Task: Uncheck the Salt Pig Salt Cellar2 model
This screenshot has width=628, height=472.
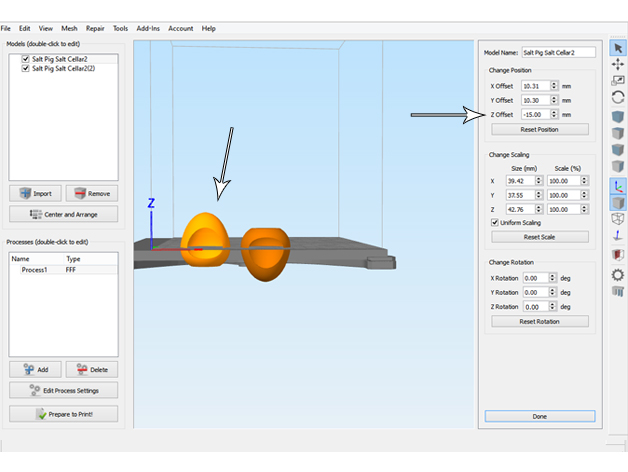Action: pos(26,60)
